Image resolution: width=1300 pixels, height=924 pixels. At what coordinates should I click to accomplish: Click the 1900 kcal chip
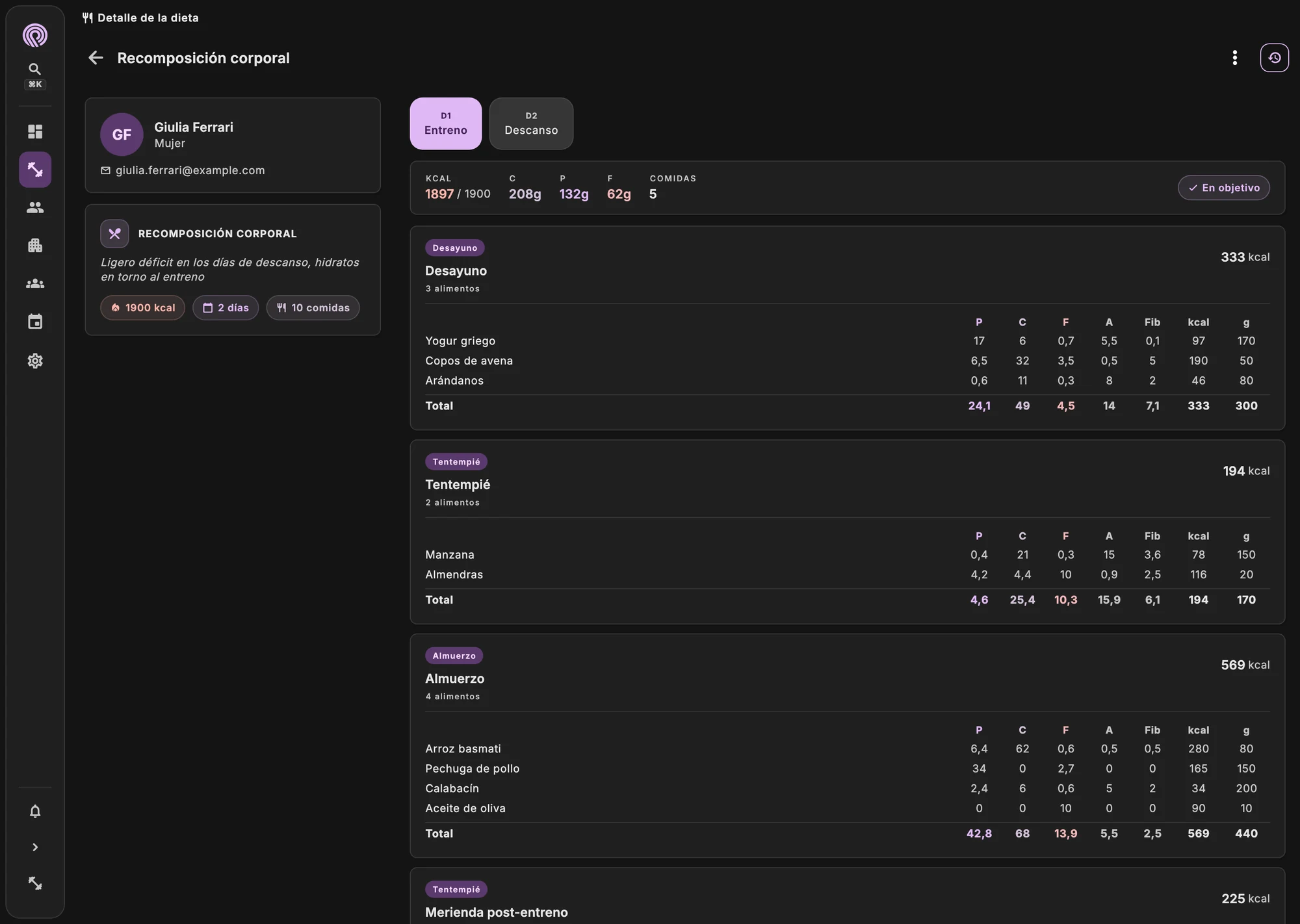pyautogui.click(x=143, y=308)
